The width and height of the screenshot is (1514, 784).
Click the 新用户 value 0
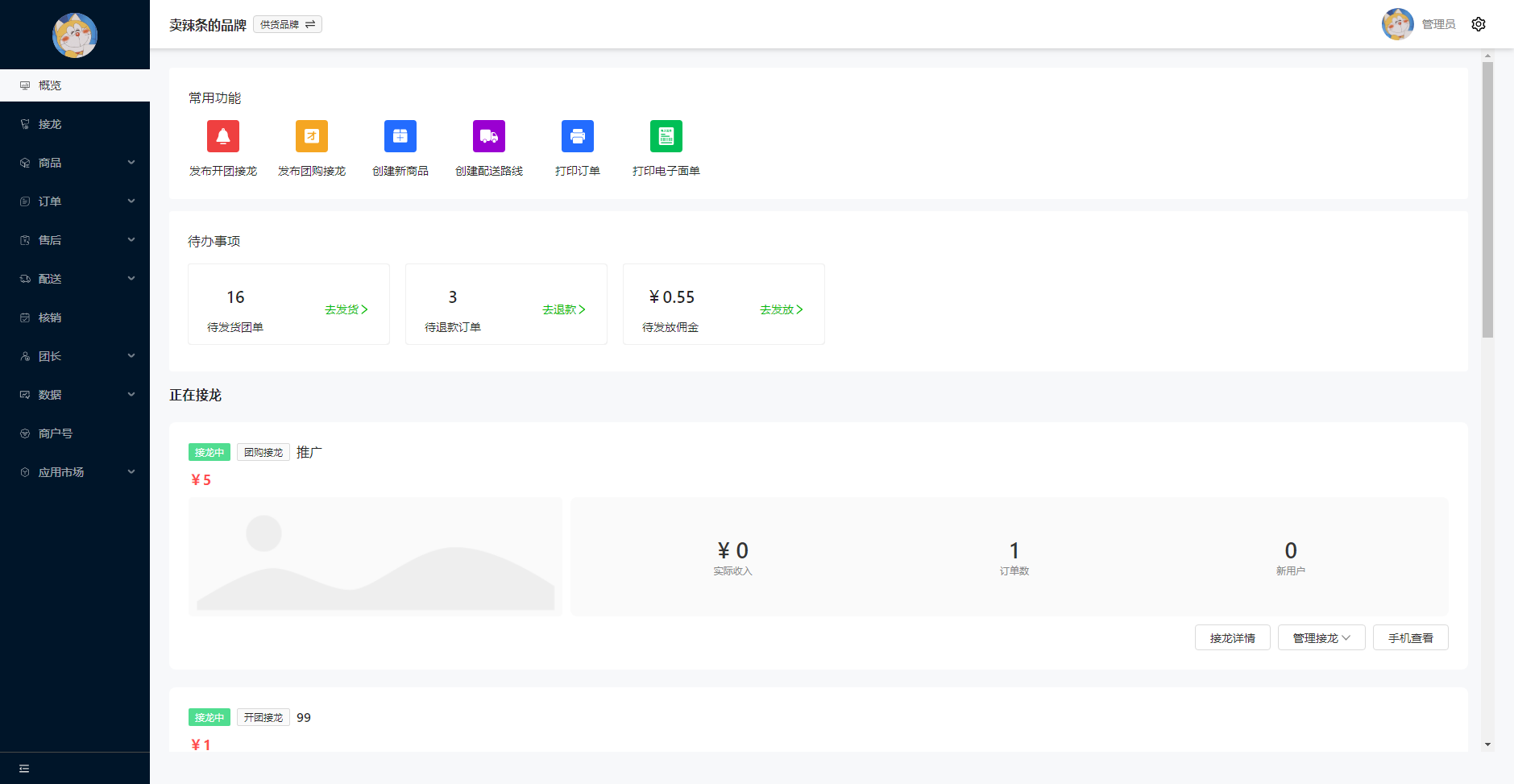1291,550
